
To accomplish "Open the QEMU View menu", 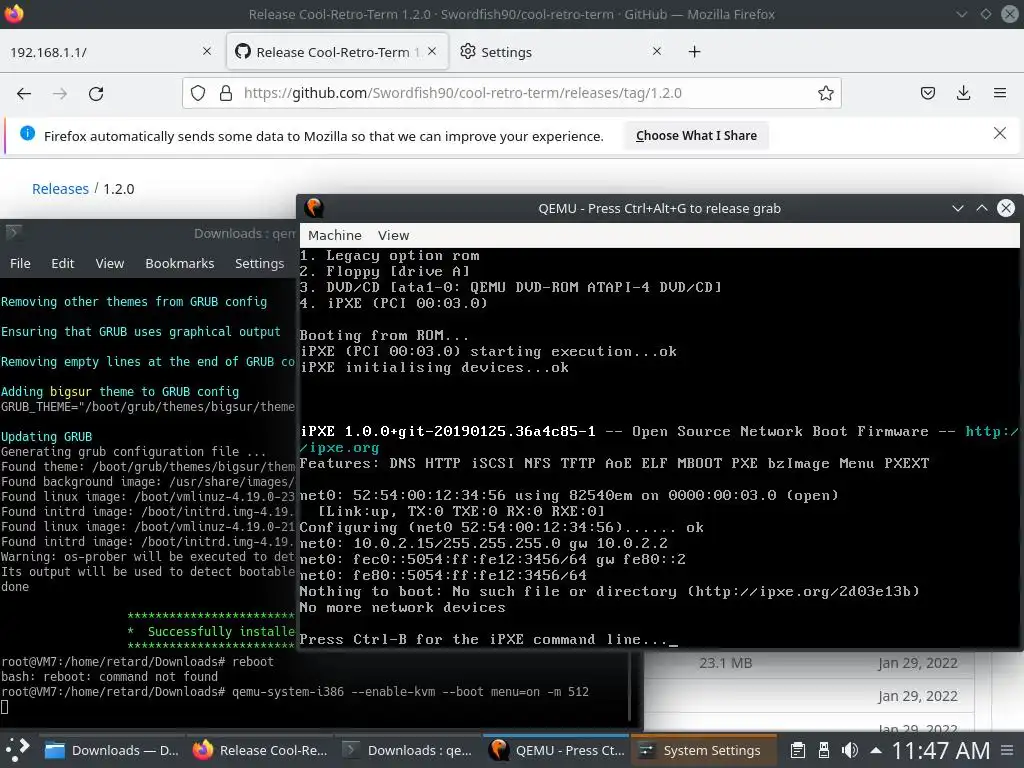I will pyautogui.click(x=393, y=235).
